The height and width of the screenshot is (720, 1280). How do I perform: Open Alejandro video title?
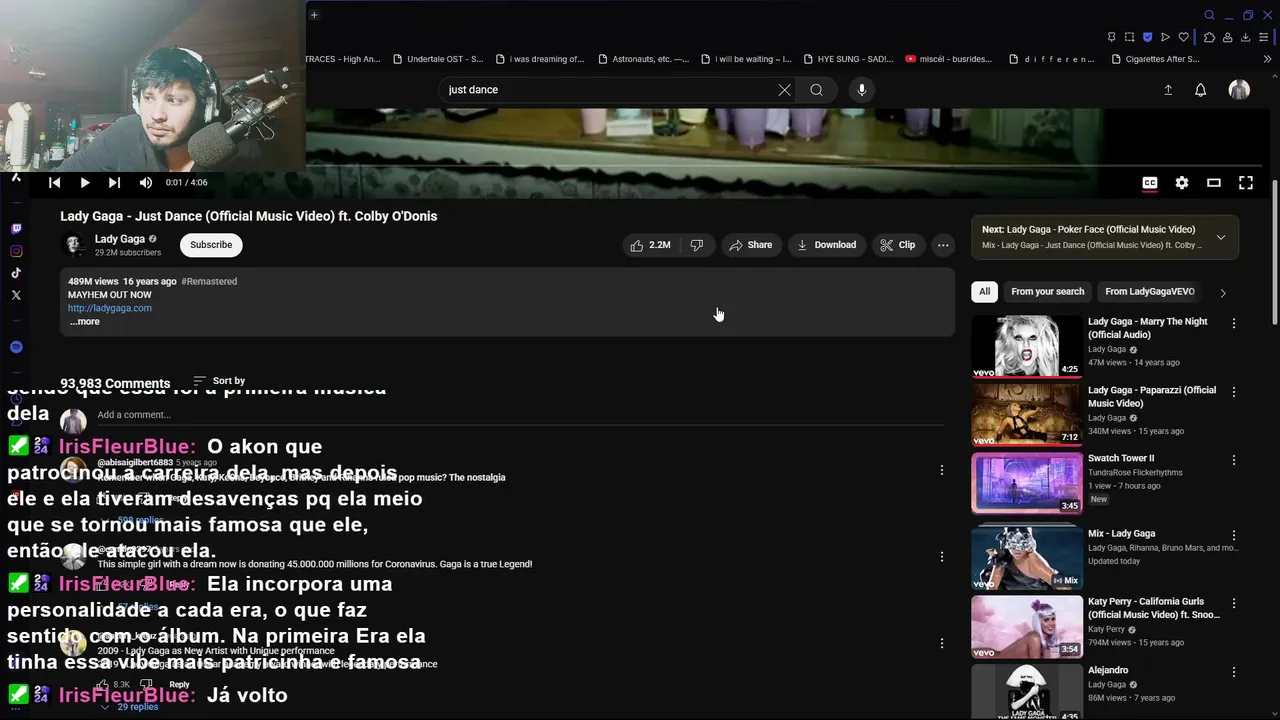[1108, 670]
